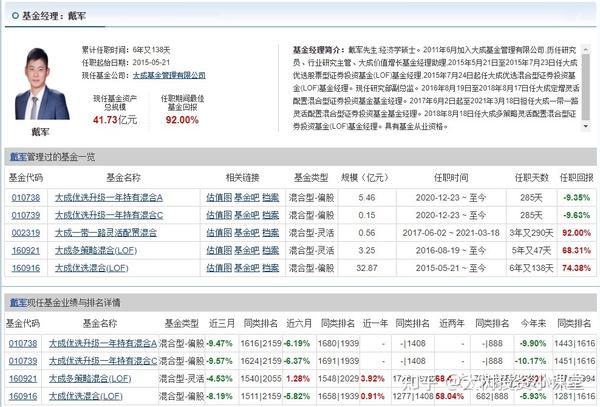Screen dimensions: 600x407
Task: Click 大成基金管理有限公司 company link
Action: pos(169,75)
